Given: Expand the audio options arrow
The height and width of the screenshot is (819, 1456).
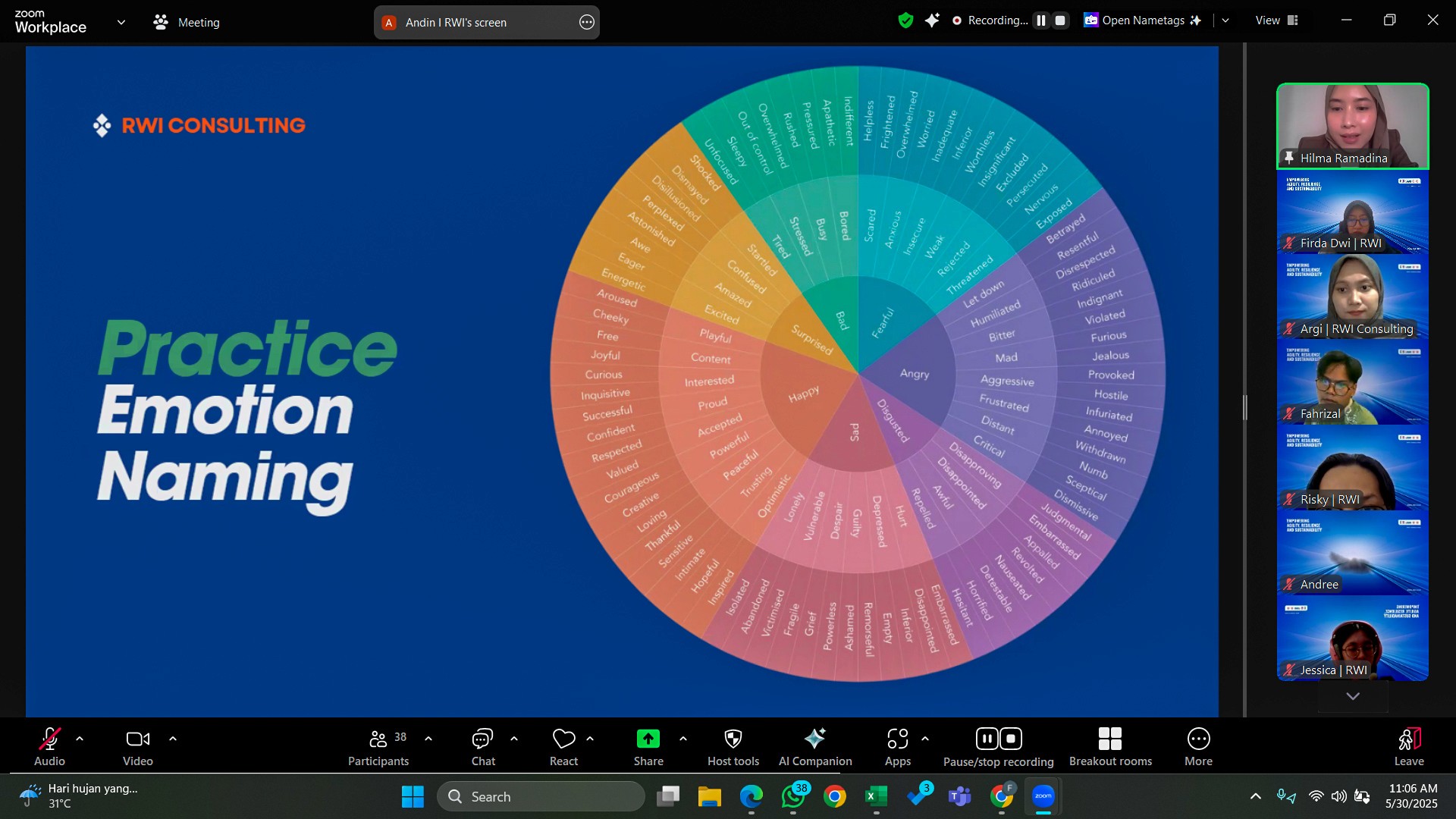Looking at the screenshot, I should 80,739.
